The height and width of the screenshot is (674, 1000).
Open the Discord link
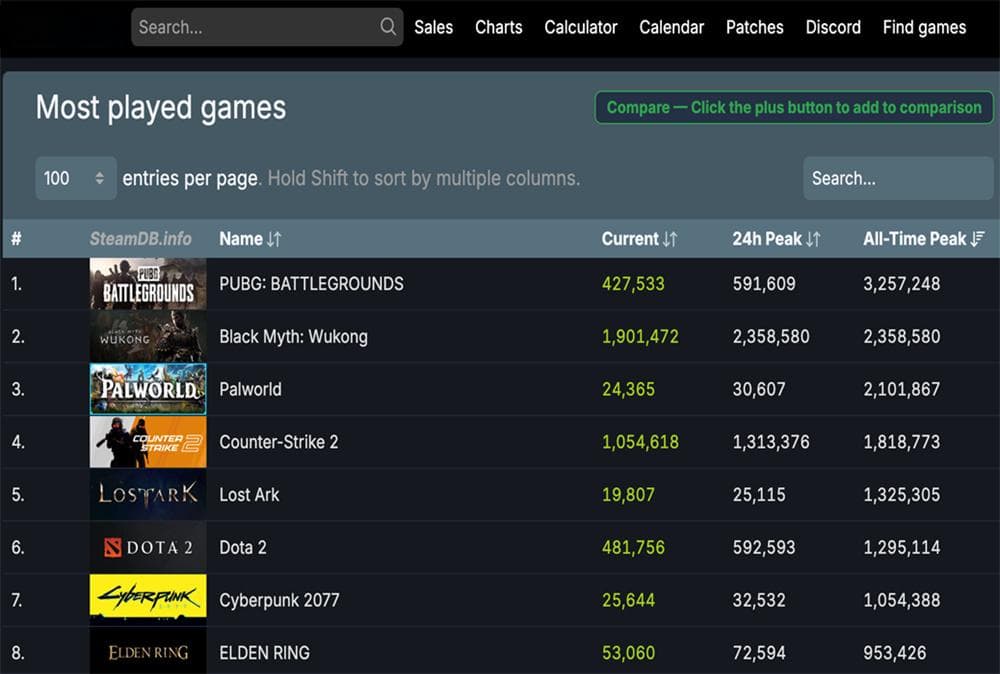pyautogui.click(x=833, y=27)
